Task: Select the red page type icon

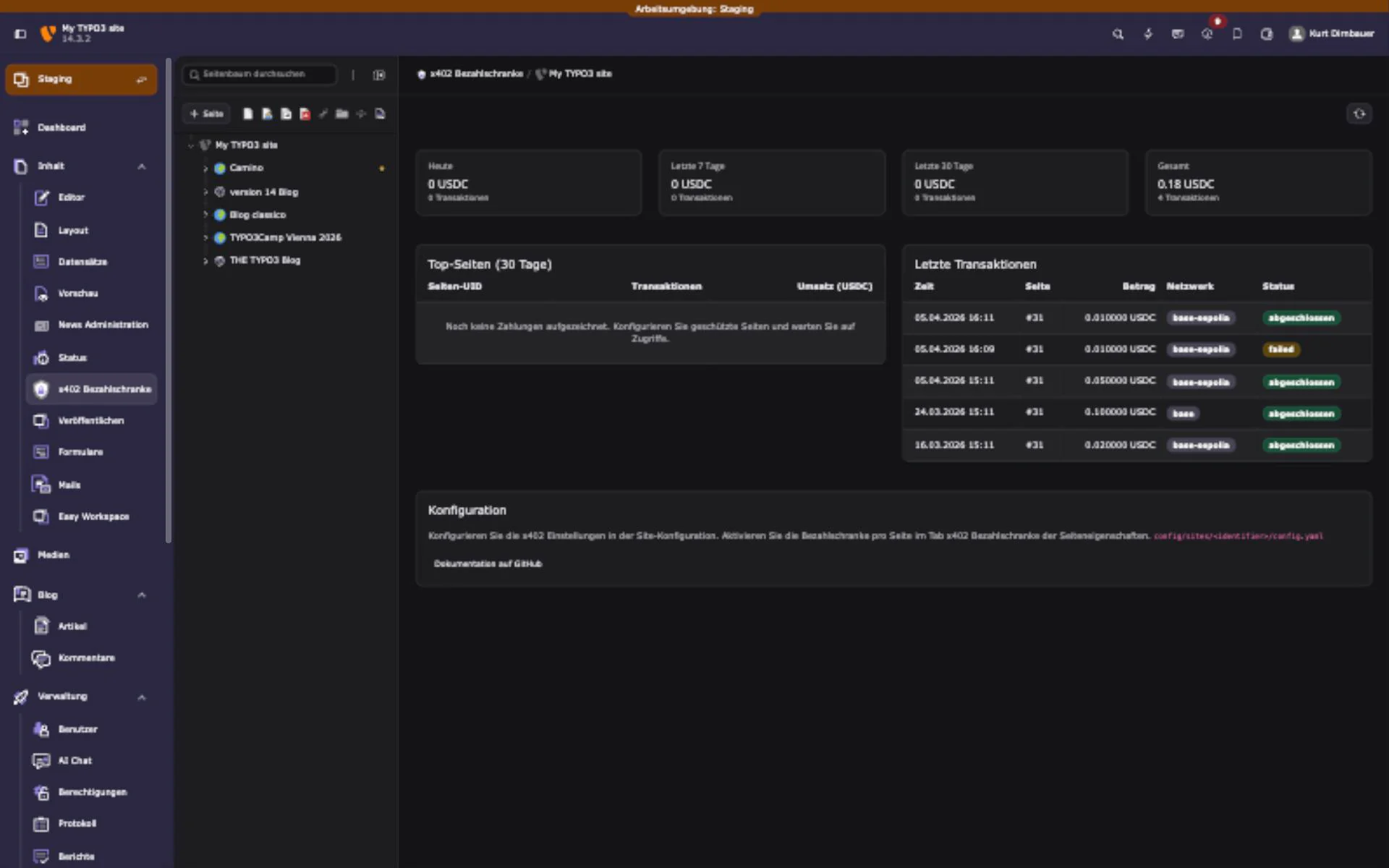Action: pyautogui.click(x=305, y=114)
